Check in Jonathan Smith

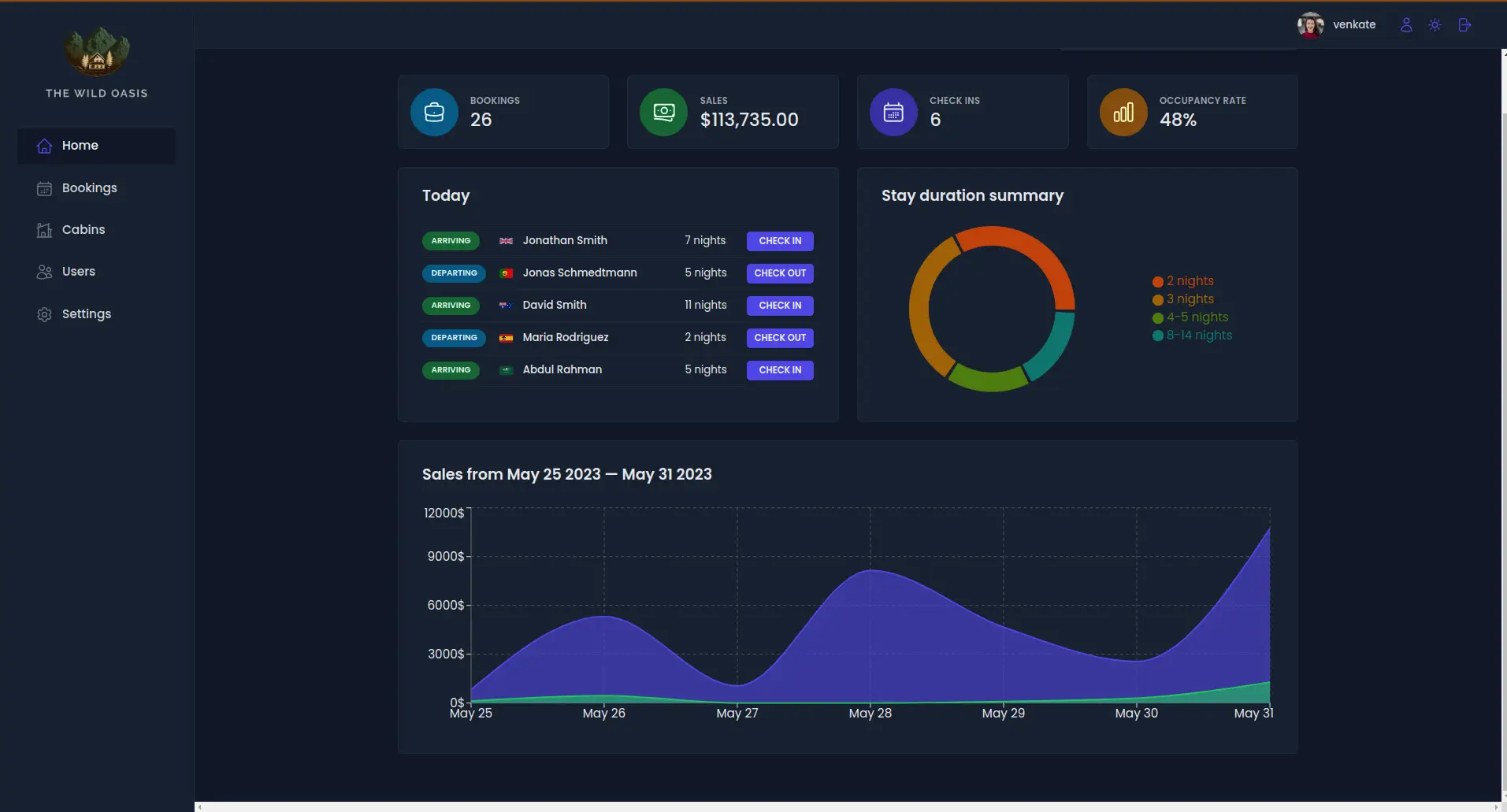pyautogui.click(x=779, y=241)
